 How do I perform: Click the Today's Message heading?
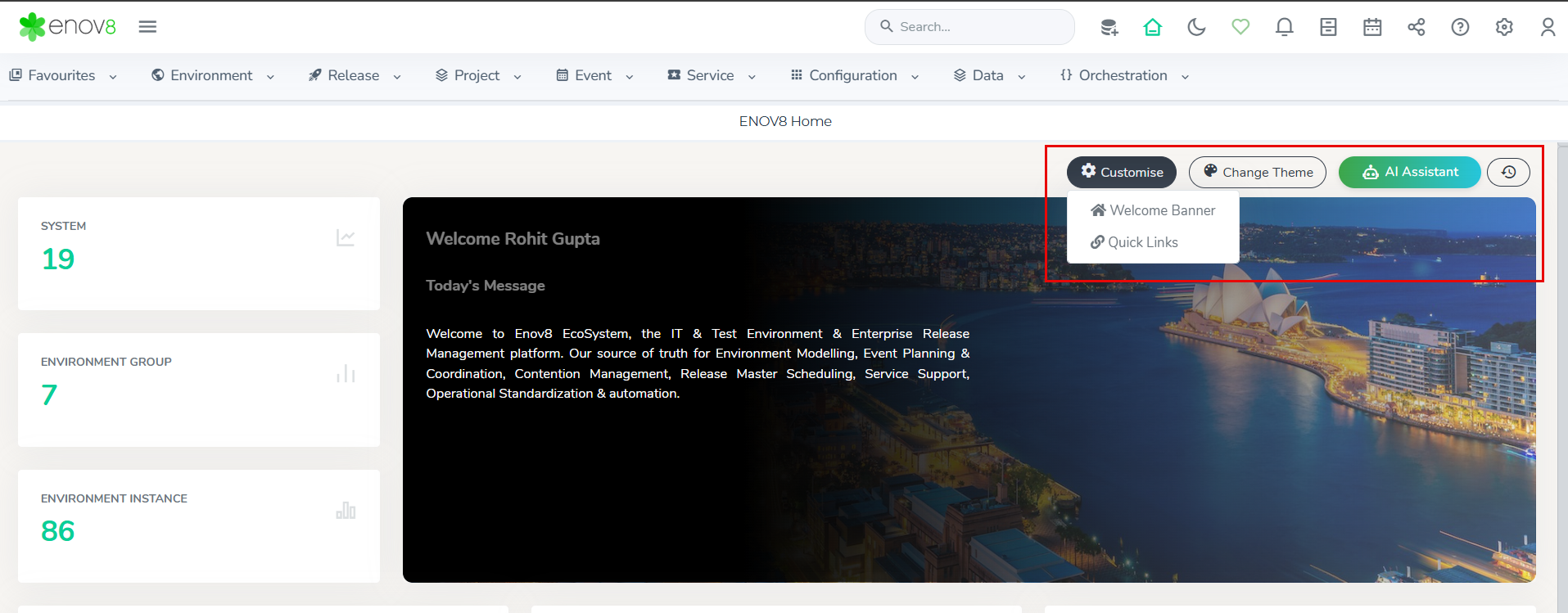[x=486, y=286]
